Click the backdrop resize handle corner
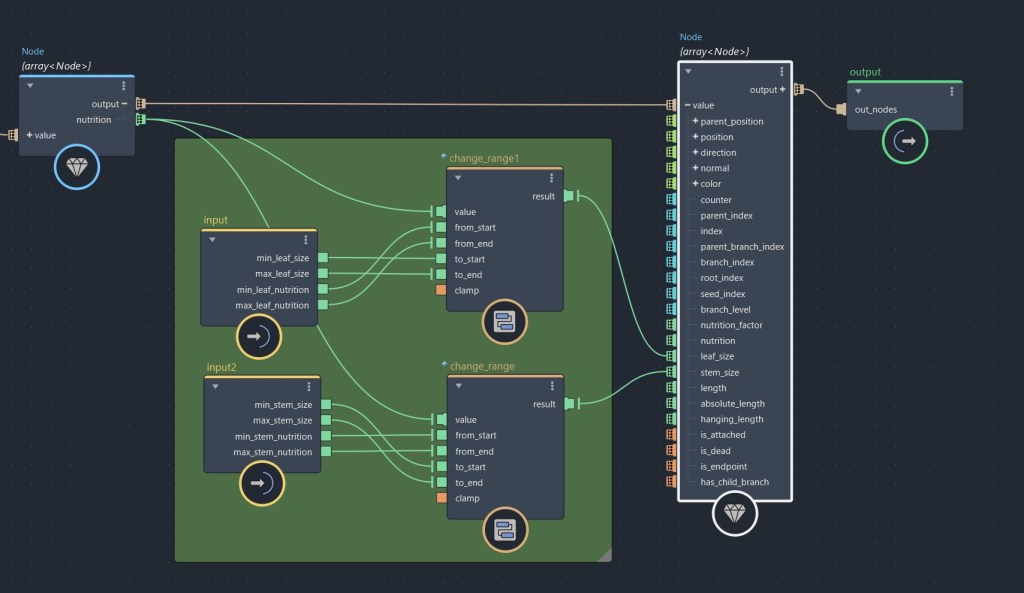1024x593 pixels. pyautogui.click(x=604, y=554)
